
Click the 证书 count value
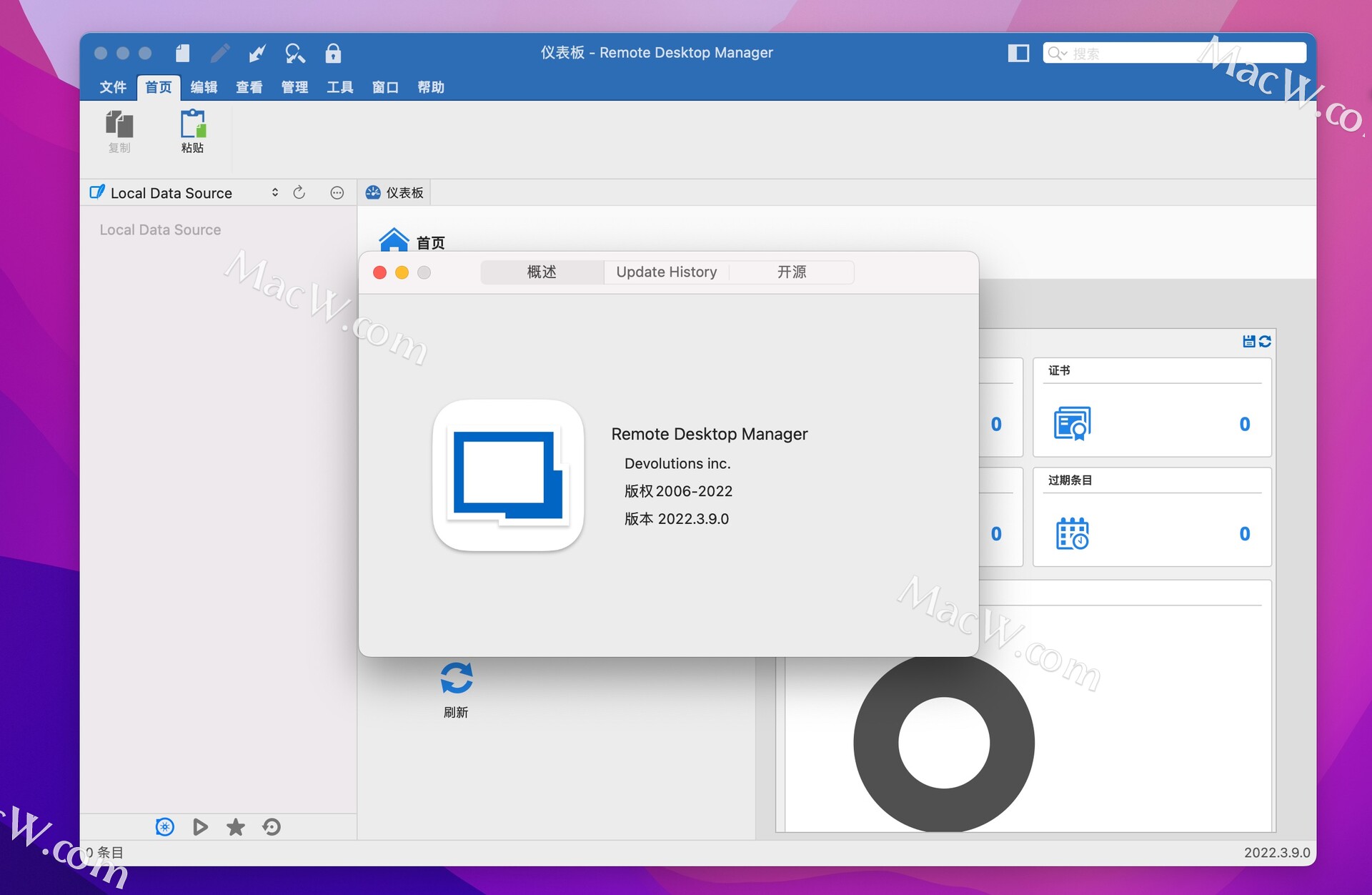[x=1245, y=424]
